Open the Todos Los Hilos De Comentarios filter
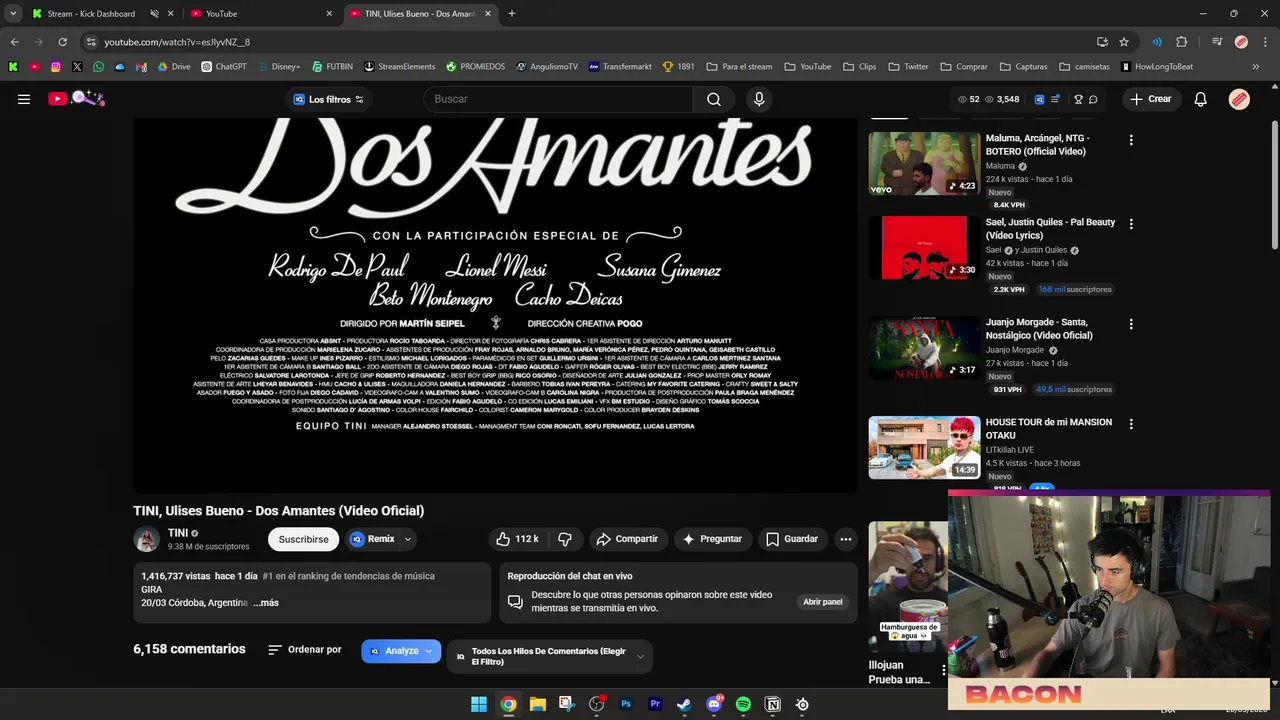1280x720 pixels. pyautogui.click(x=549, y=656)
